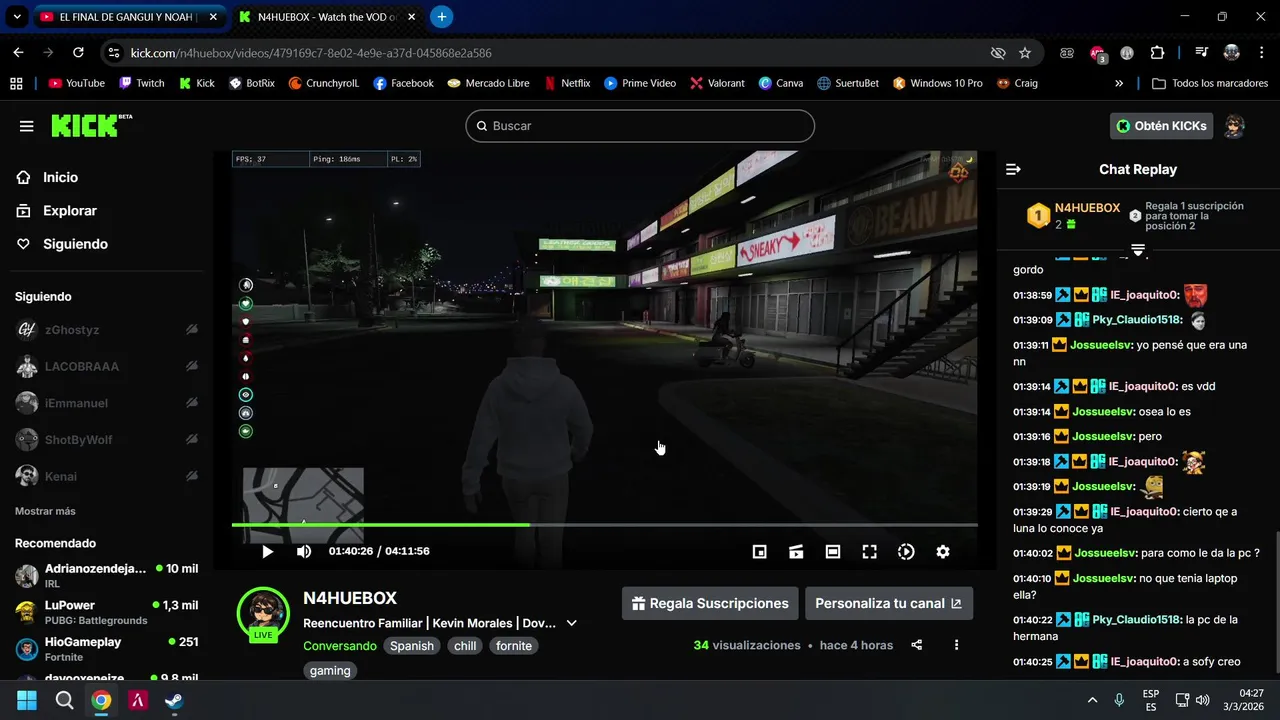Open recommended channel HioGameplay
This screenshot has height=720, width=1280.
[x=107, y=649]
